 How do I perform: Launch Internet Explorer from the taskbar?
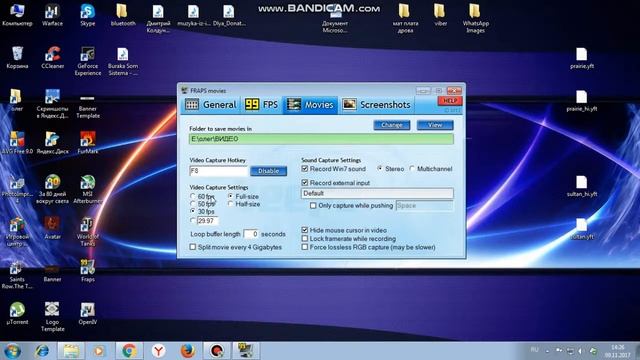[42, 351]
